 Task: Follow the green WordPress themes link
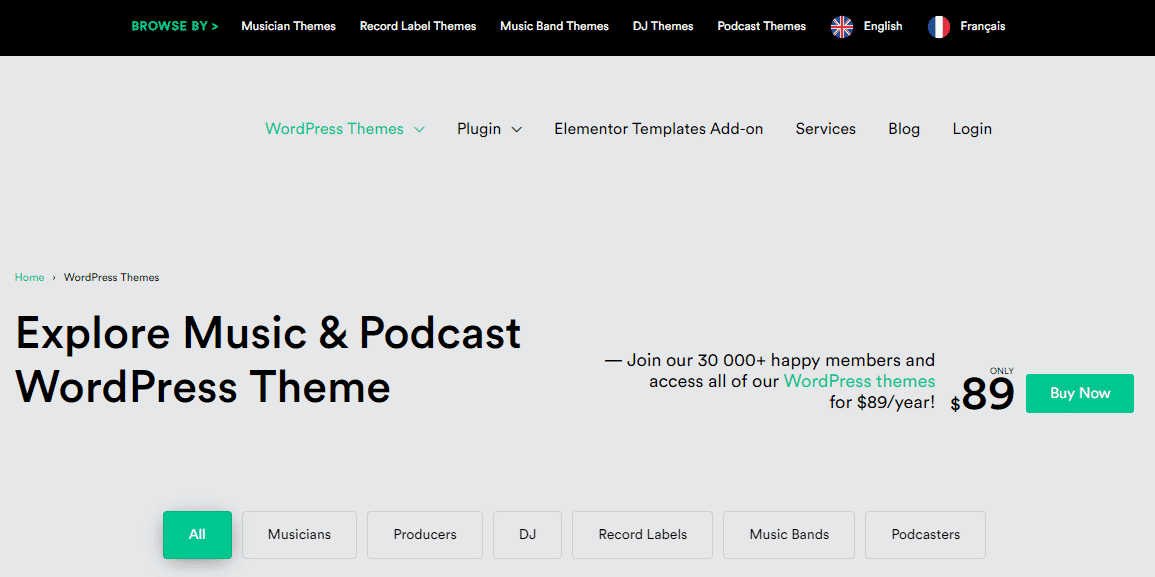pos(860,382)
